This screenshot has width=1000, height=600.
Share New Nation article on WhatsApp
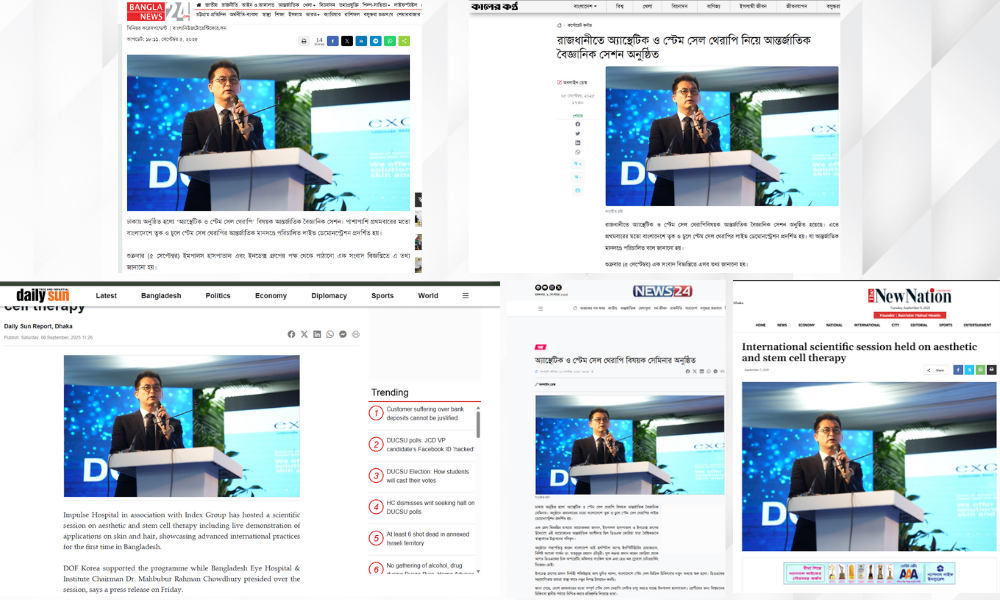(x=980, y=370)
